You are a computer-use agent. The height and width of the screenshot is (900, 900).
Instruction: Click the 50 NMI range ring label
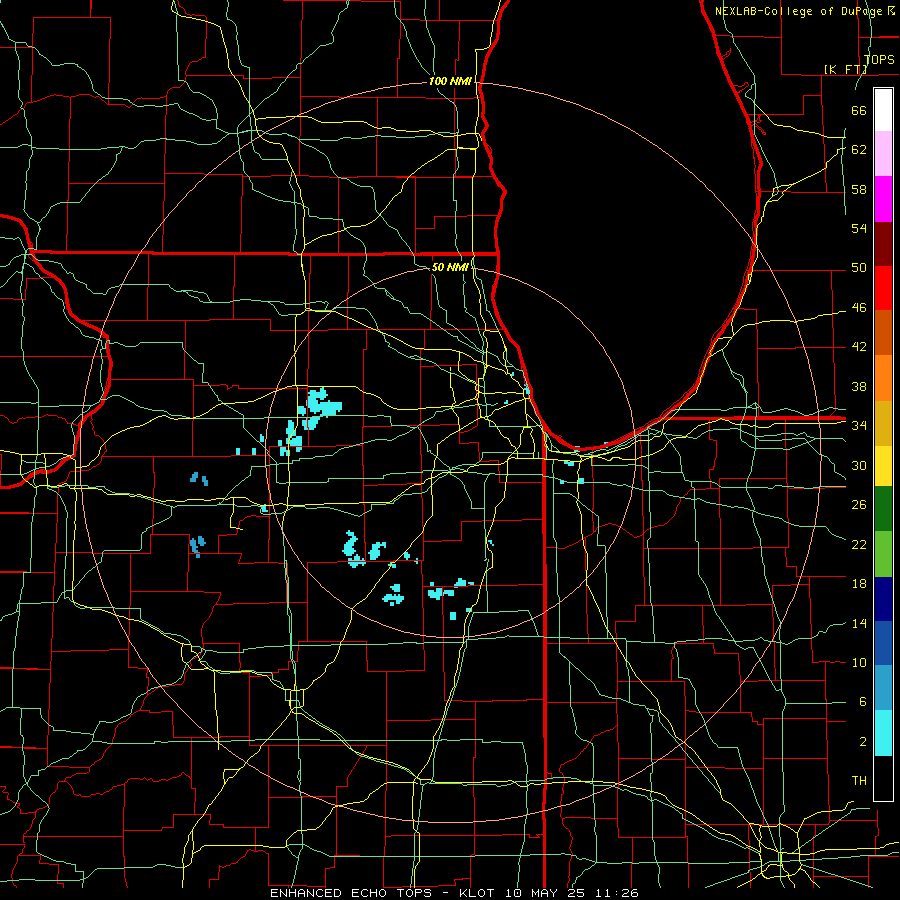click(450, 267)
